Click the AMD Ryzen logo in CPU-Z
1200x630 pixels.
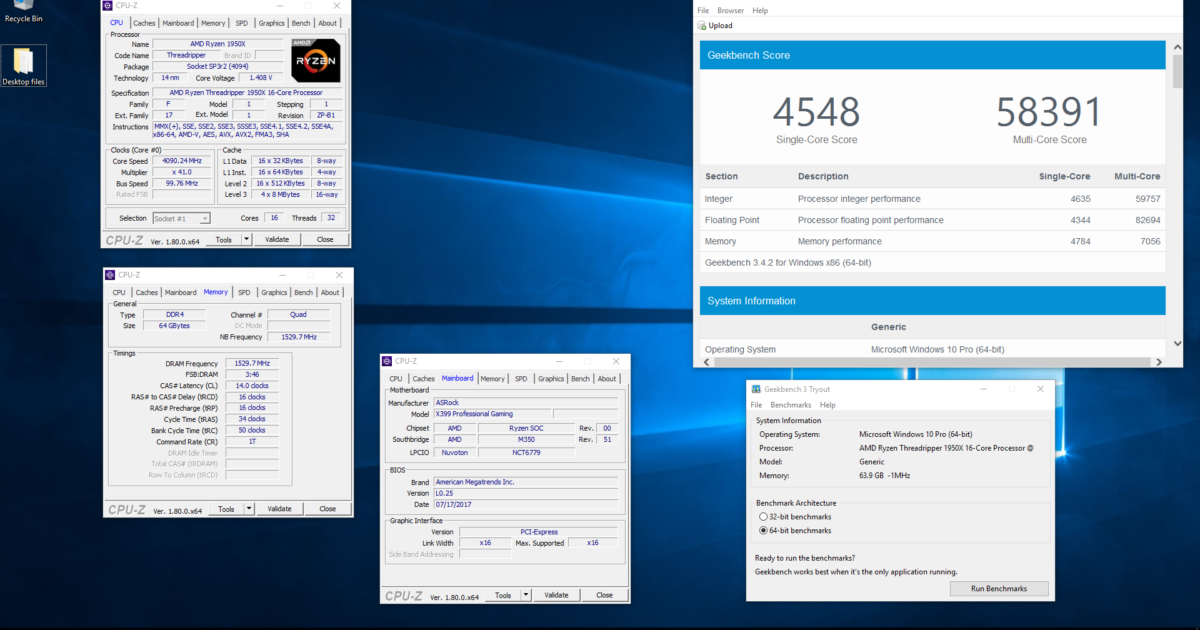315,60
